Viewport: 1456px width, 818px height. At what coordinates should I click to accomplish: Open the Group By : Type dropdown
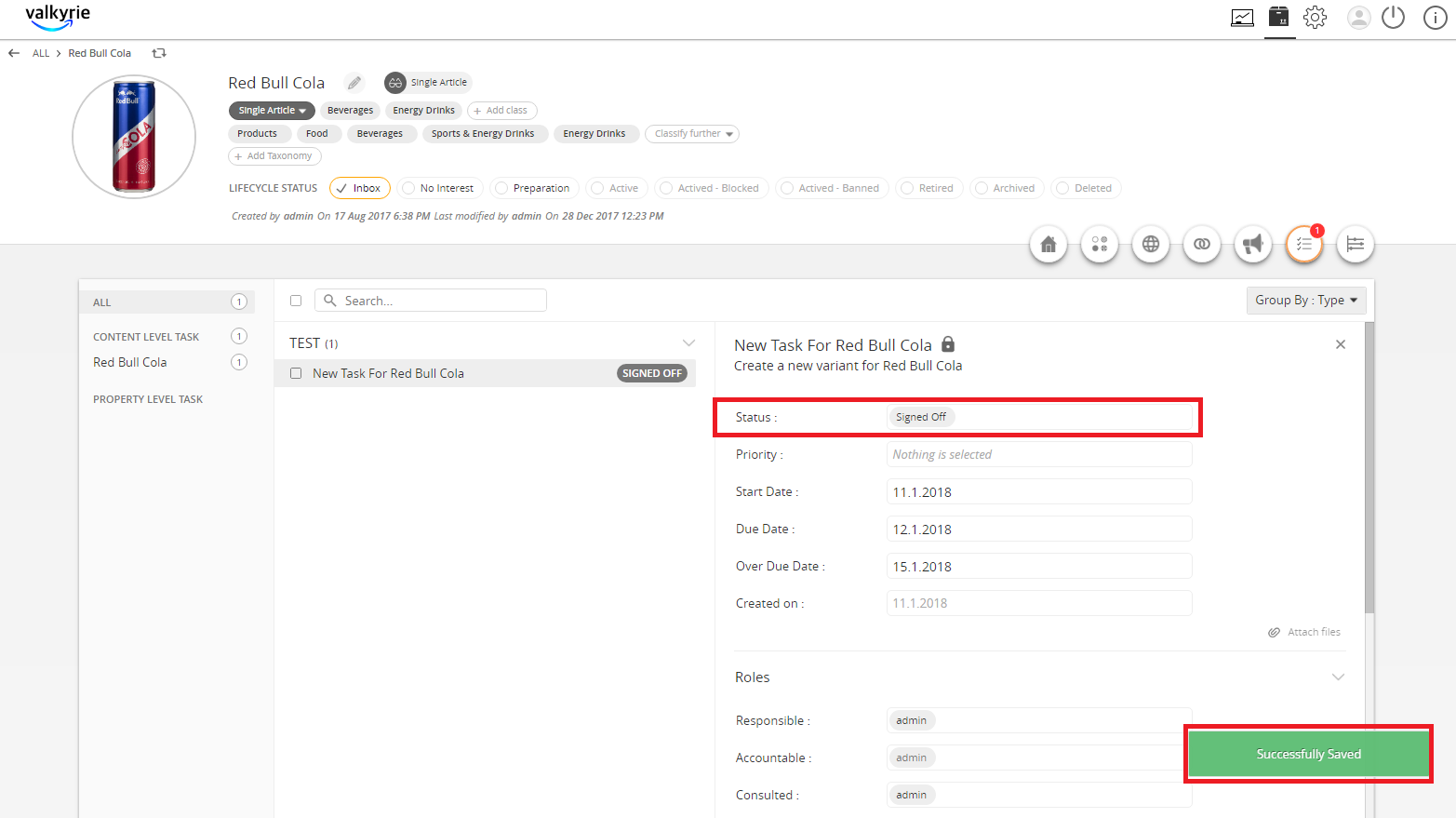1306,300
